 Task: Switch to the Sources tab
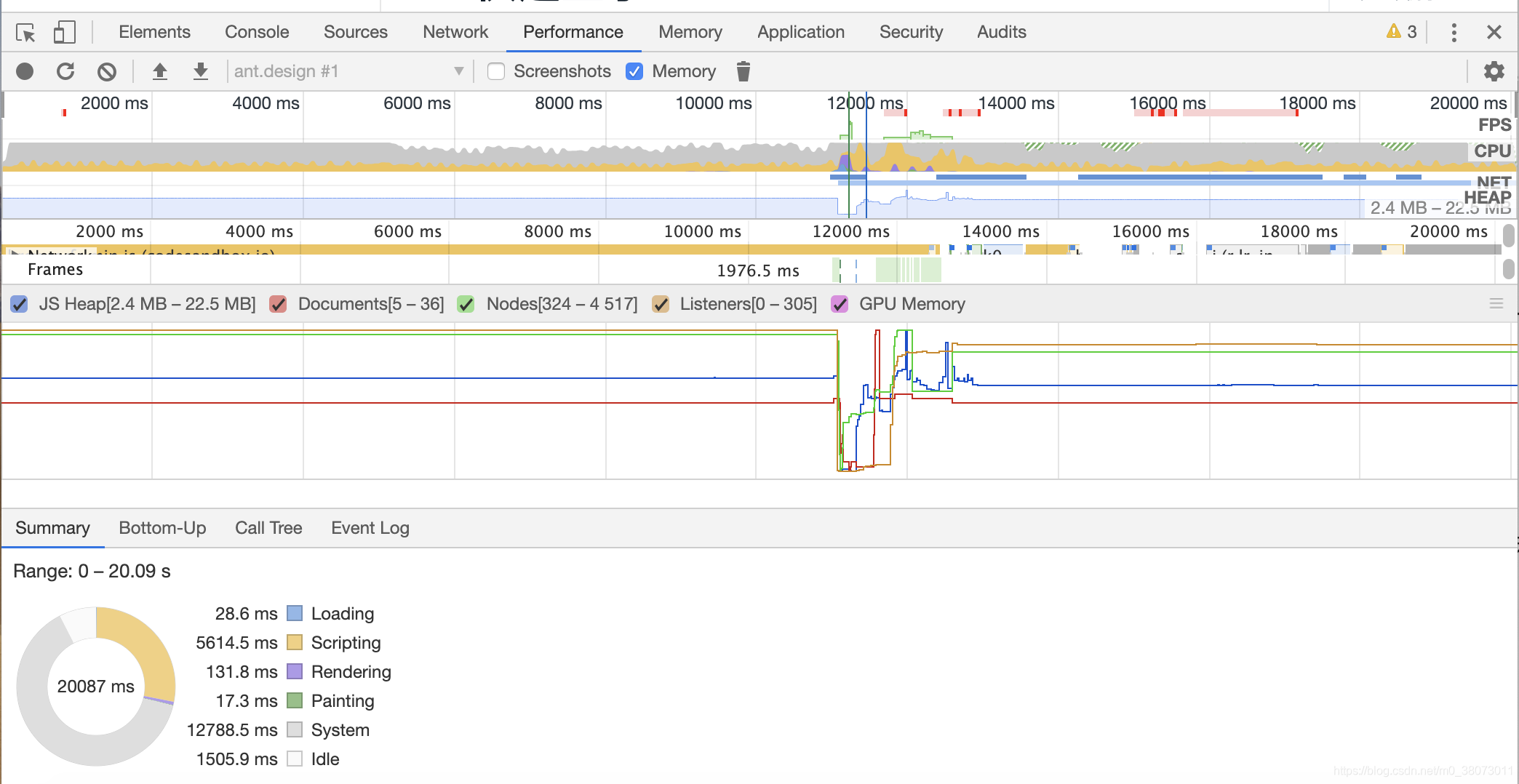356,32
